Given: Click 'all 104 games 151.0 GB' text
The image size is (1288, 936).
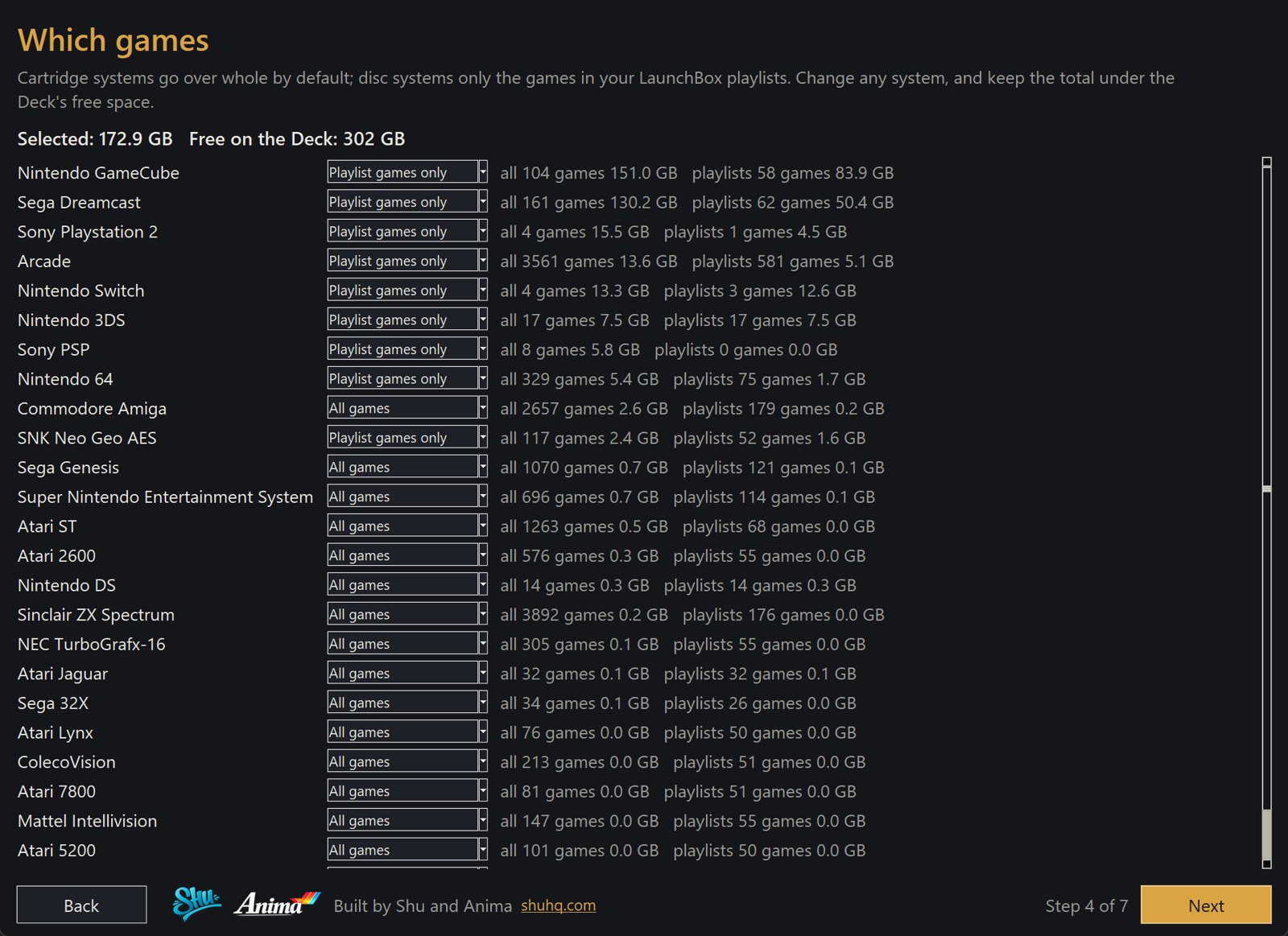Looking at the screenshot, I should [588, 173].
